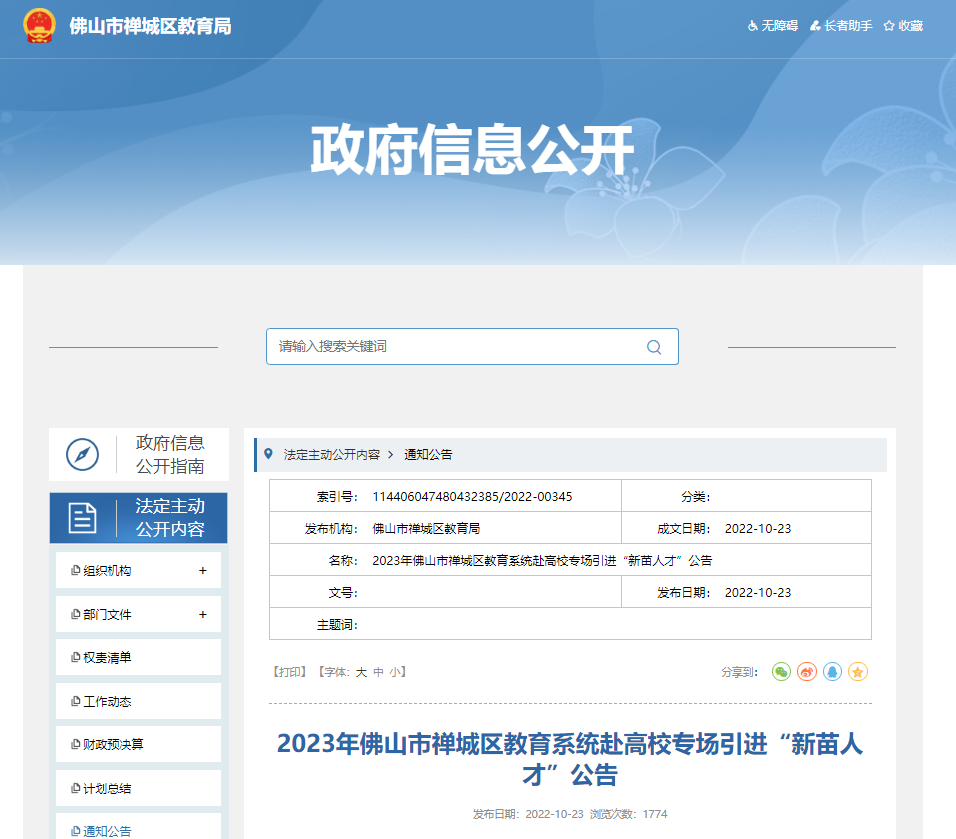
Task: Open 权责清单 in the sidebar
Action: coord(107,658)
